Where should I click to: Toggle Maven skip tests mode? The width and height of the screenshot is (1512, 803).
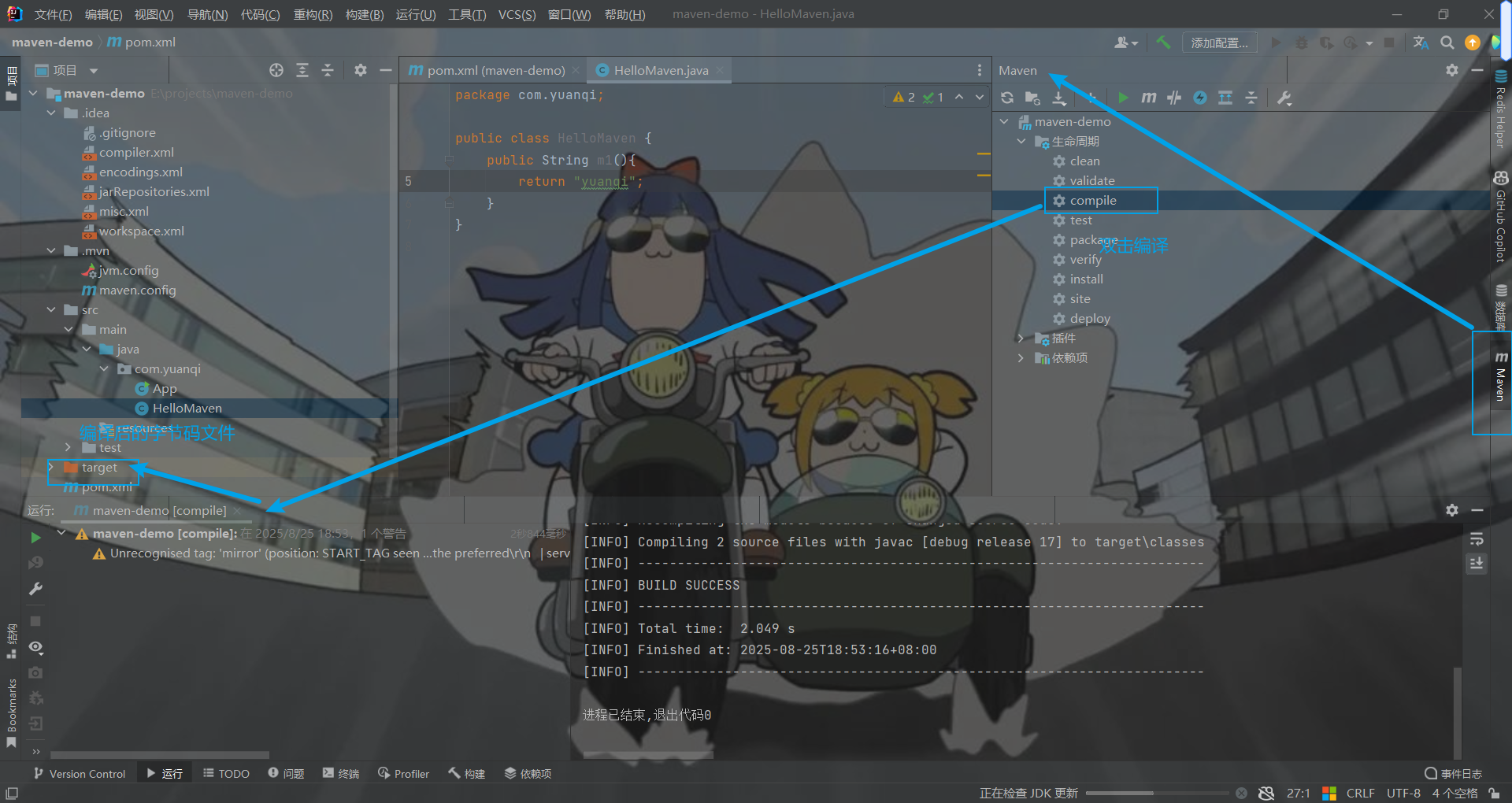tap(1200, 98)
